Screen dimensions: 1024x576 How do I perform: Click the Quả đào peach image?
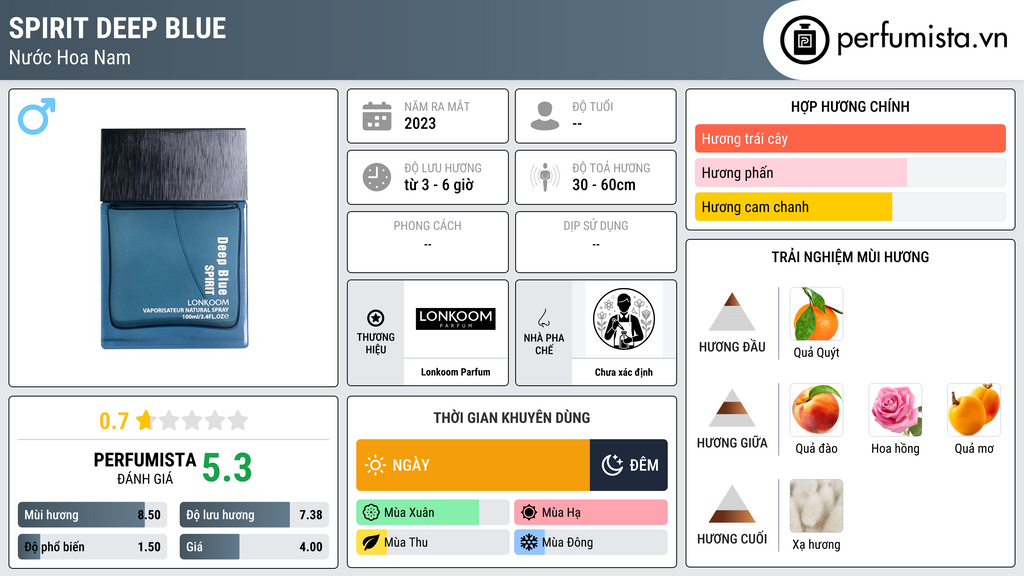coord(816,410)
